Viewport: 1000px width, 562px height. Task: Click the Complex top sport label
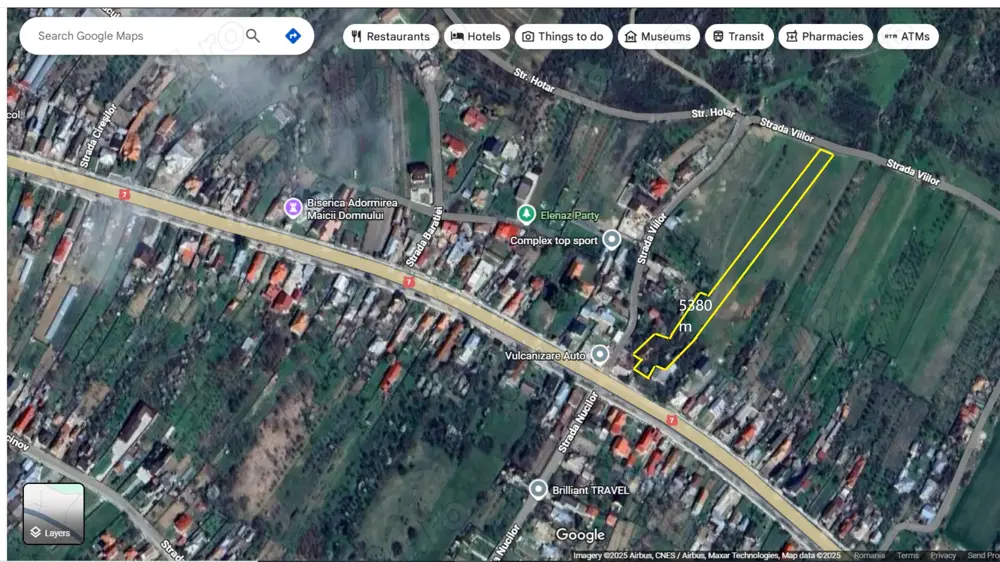click(554, 240)
